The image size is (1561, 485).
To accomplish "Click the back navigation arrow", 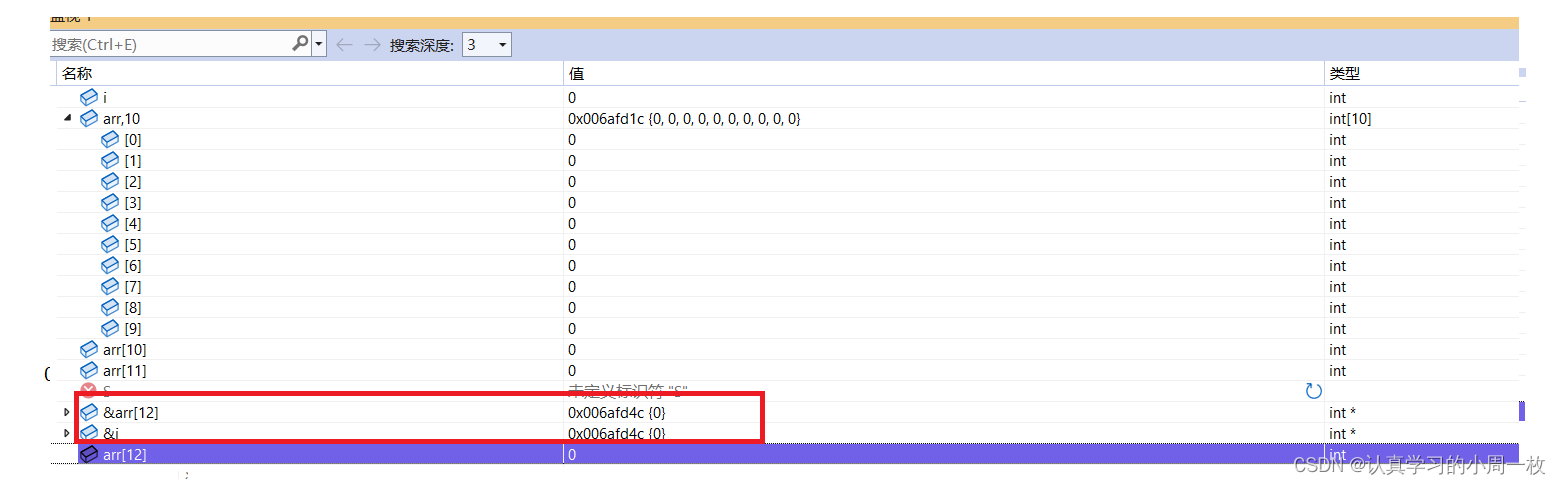I will click(344, 44).
